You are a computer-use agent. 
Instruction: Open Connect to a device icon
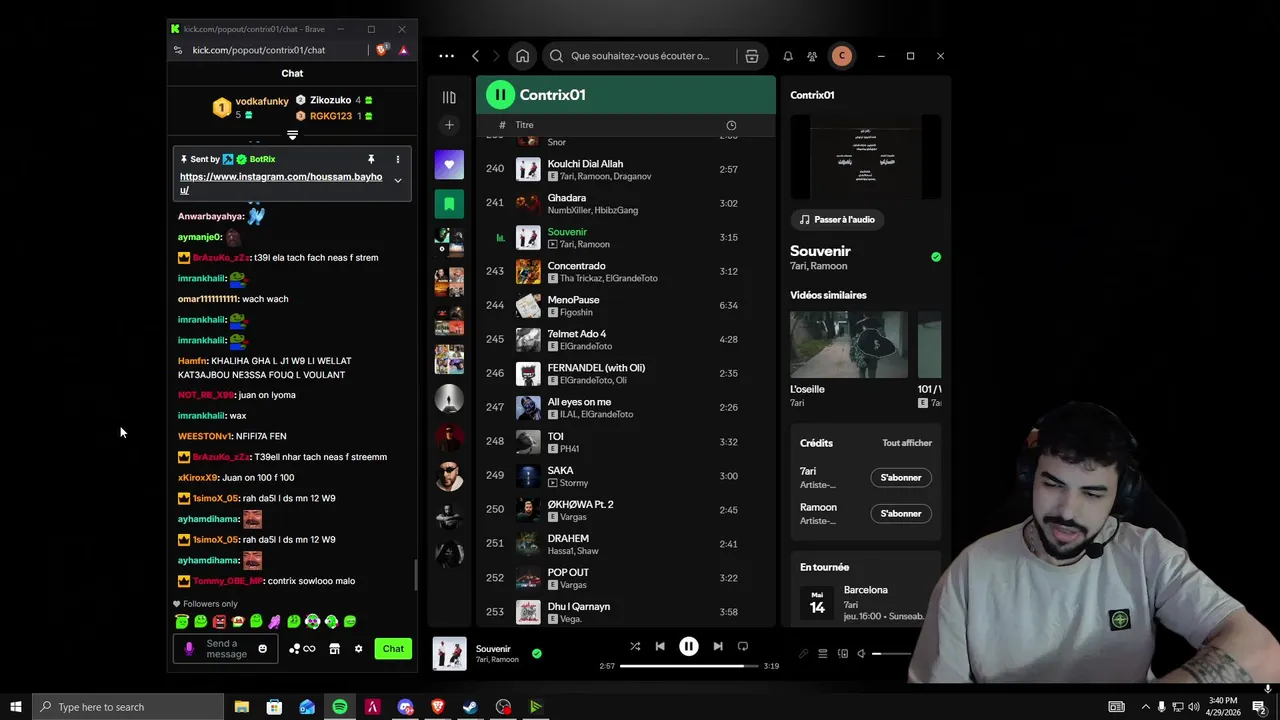[x=843, y=654]
